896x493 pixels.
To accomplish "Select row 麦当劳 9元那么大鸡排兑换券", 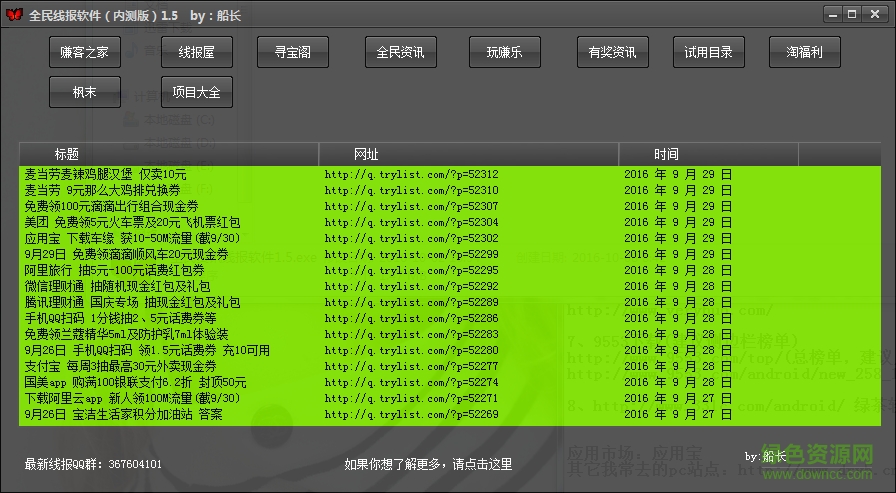I will [x=450, y=190].
